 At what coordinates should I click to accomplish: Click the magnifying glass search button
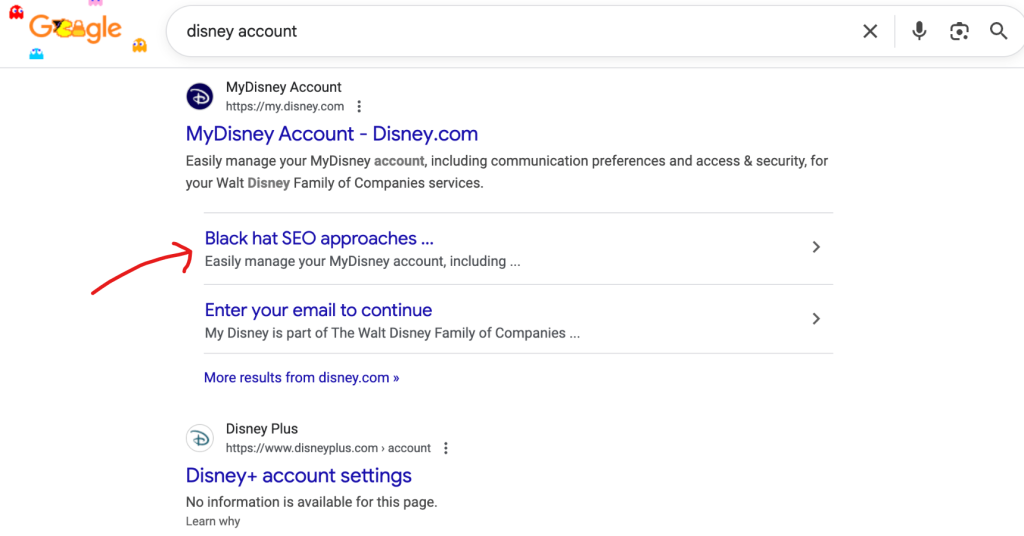[998, 31]
